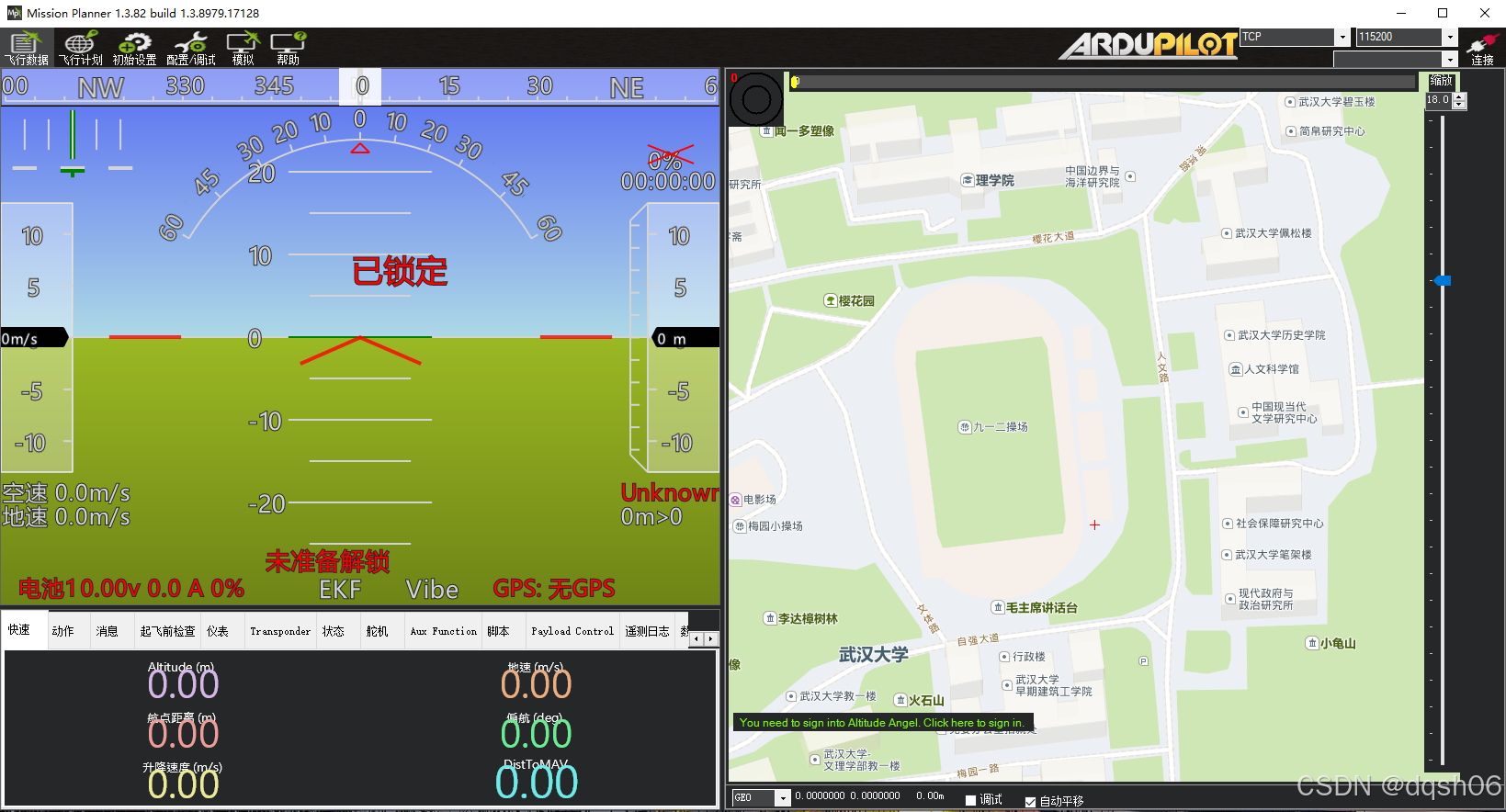Click the 火石山 map marker
The image size is (1506, 812).
(900, 700)
